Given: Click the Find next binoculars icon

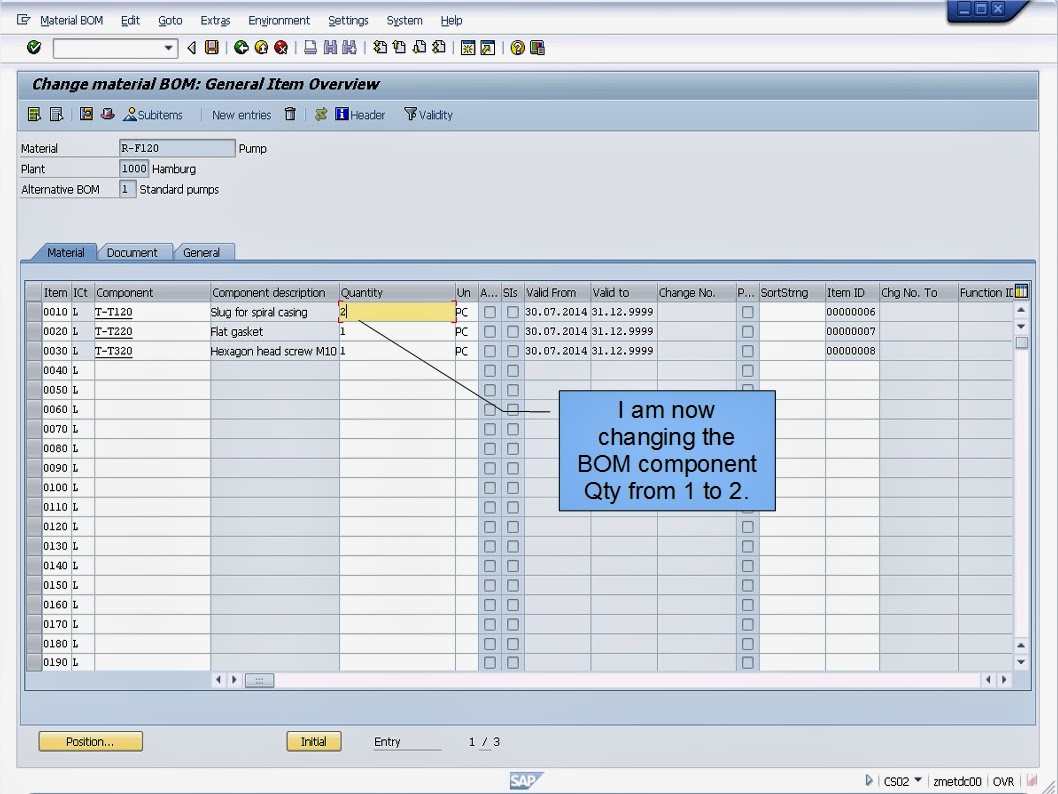Looking at the screenshot, I should [349, 47].
